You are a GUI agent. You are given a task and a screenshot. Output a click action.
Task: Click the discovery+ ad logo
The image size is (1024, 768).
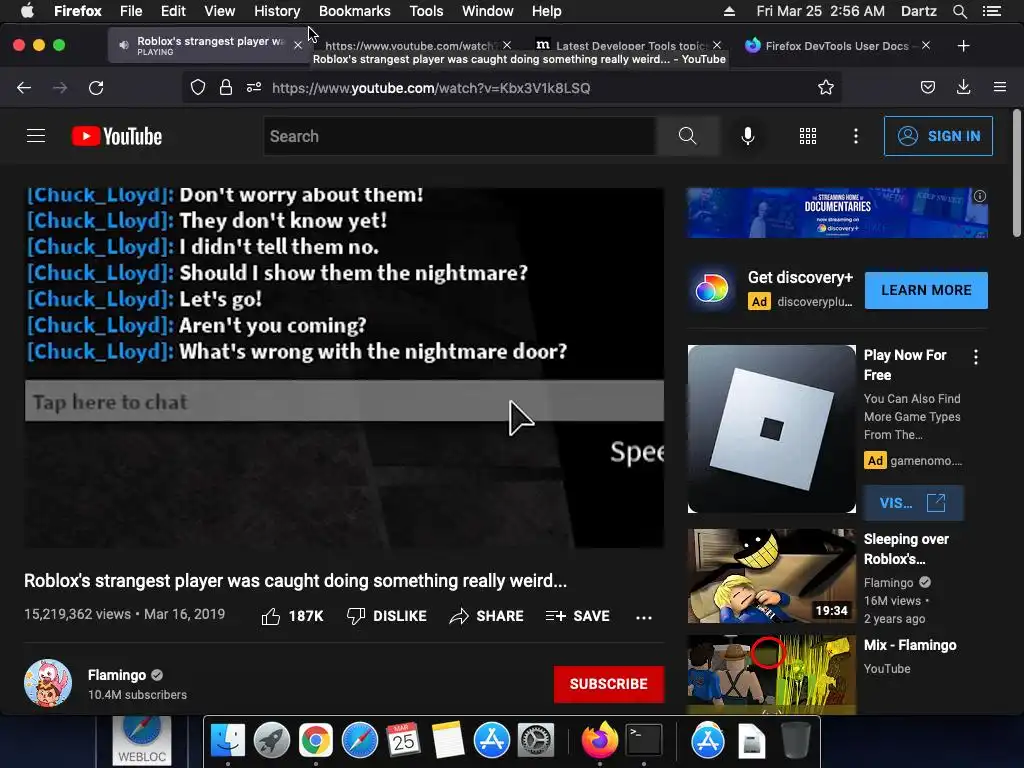712,288
